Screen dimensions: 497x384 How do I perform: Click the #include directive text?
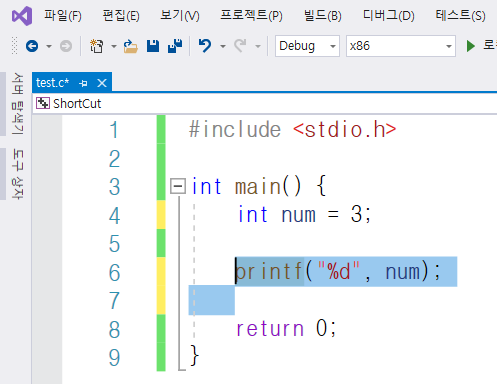pos(235,130)
